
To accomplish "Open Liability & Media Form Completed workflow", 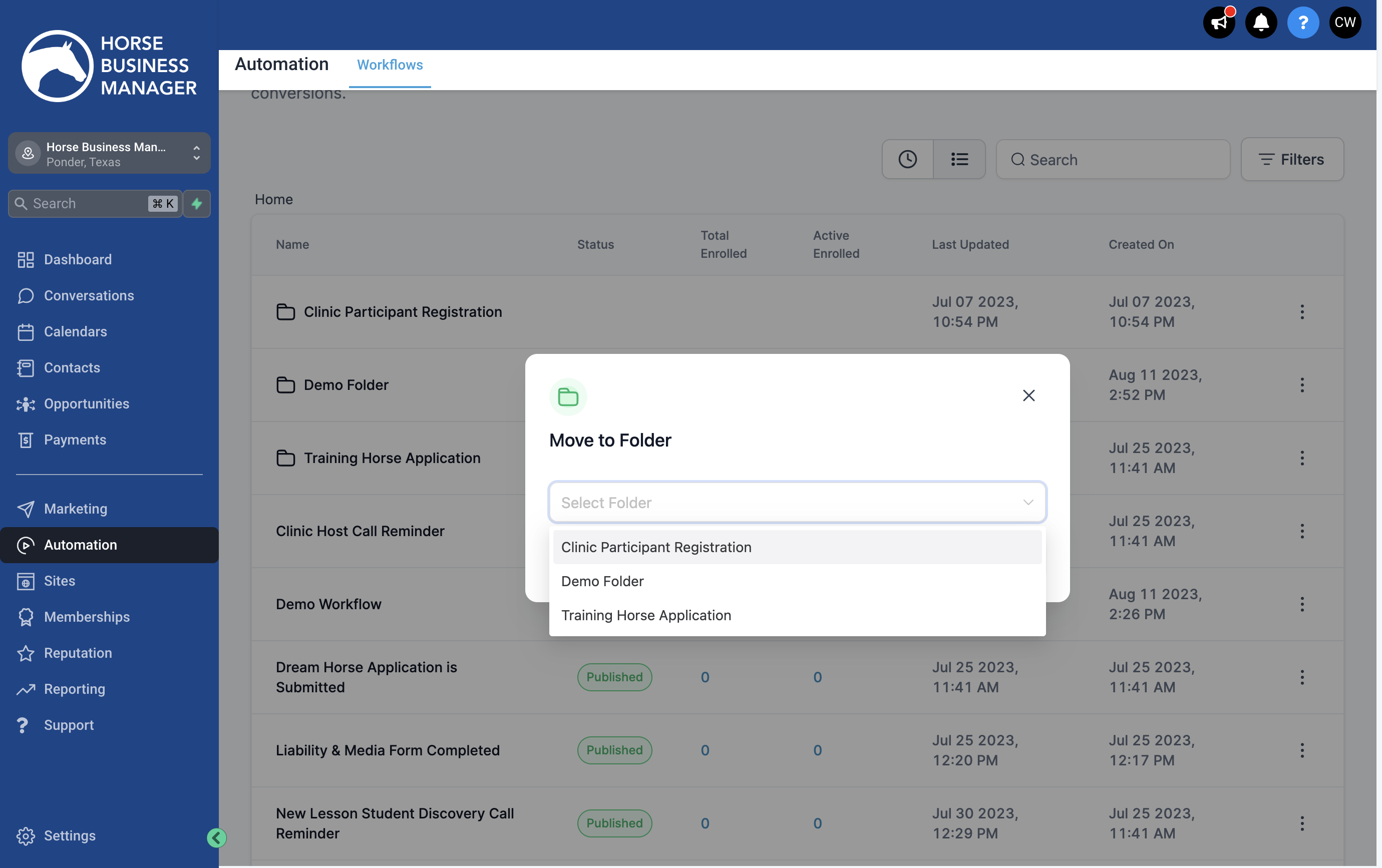I will pyautogui.click(x=388, y=750).
